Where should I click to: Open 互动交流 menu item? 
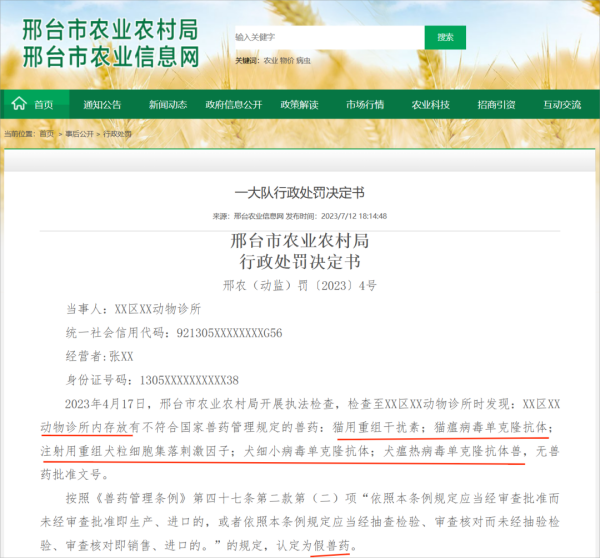562,104
